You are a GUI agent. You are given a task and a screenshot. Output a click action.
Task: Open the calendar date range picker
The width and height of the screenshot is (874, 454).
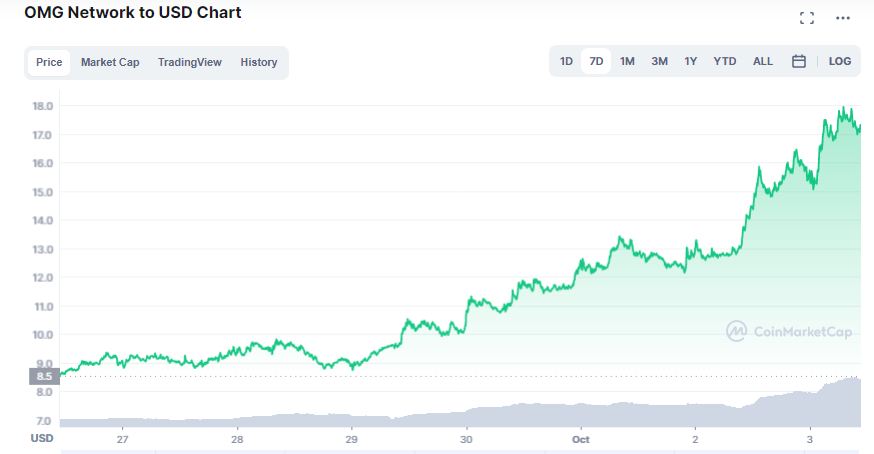pyautogui.click(x=799, y=62)
